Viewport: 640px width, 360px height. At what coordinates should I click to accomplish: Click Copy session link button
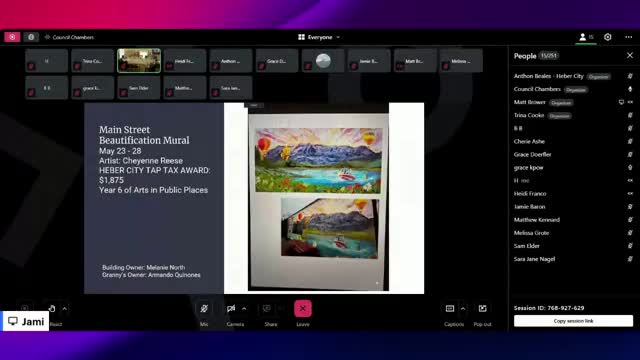tap(573, 321)
